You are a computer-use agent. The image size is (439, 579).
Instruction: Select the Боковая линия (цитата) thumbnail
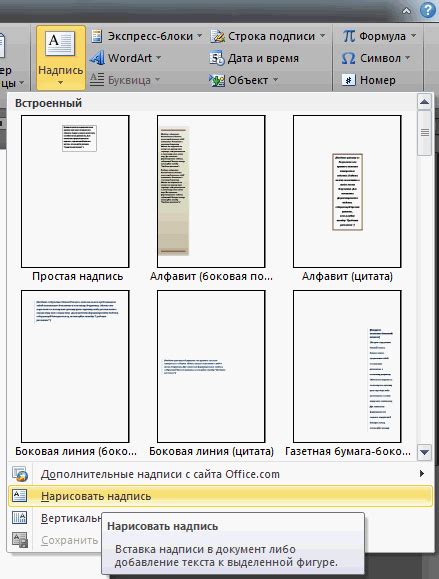(211, 366)
